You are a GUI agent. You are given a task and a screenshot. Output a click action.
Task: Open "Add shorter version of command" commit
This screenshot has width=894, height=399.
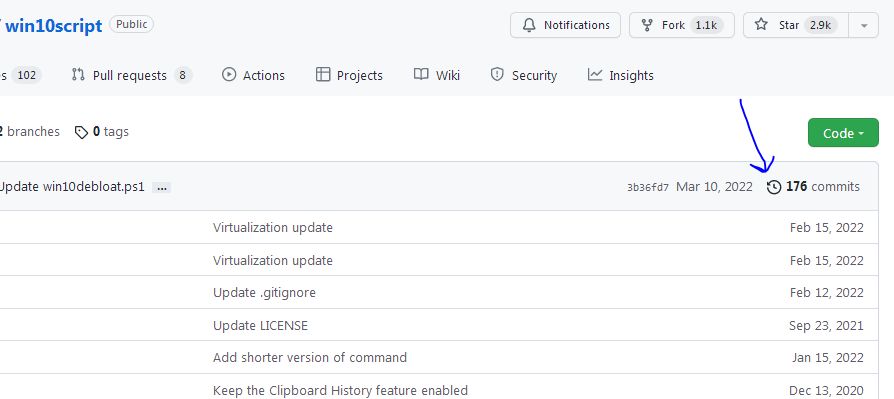(310, 357)
